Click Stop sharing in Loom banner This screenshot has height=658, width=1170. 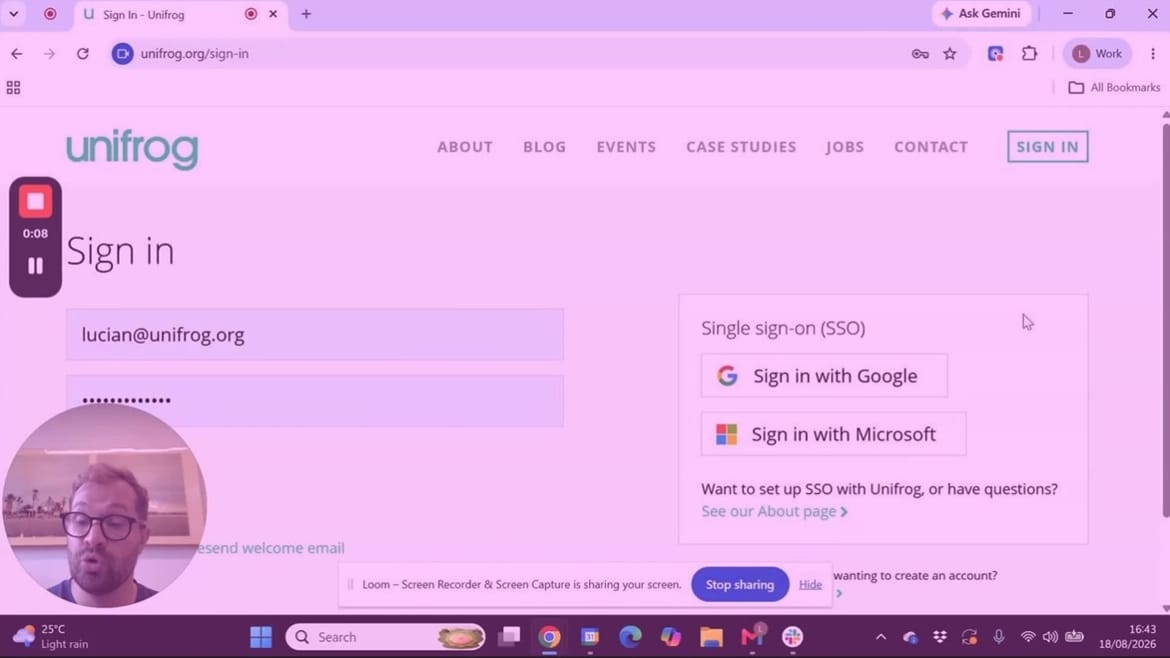739,584
